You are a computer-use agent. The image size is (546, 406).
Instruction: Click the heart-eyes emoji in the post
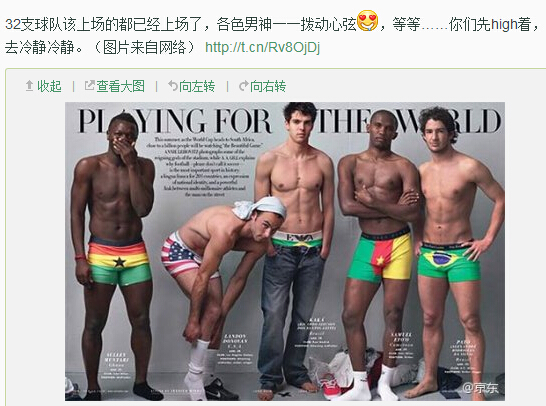[x=368, y=21]
